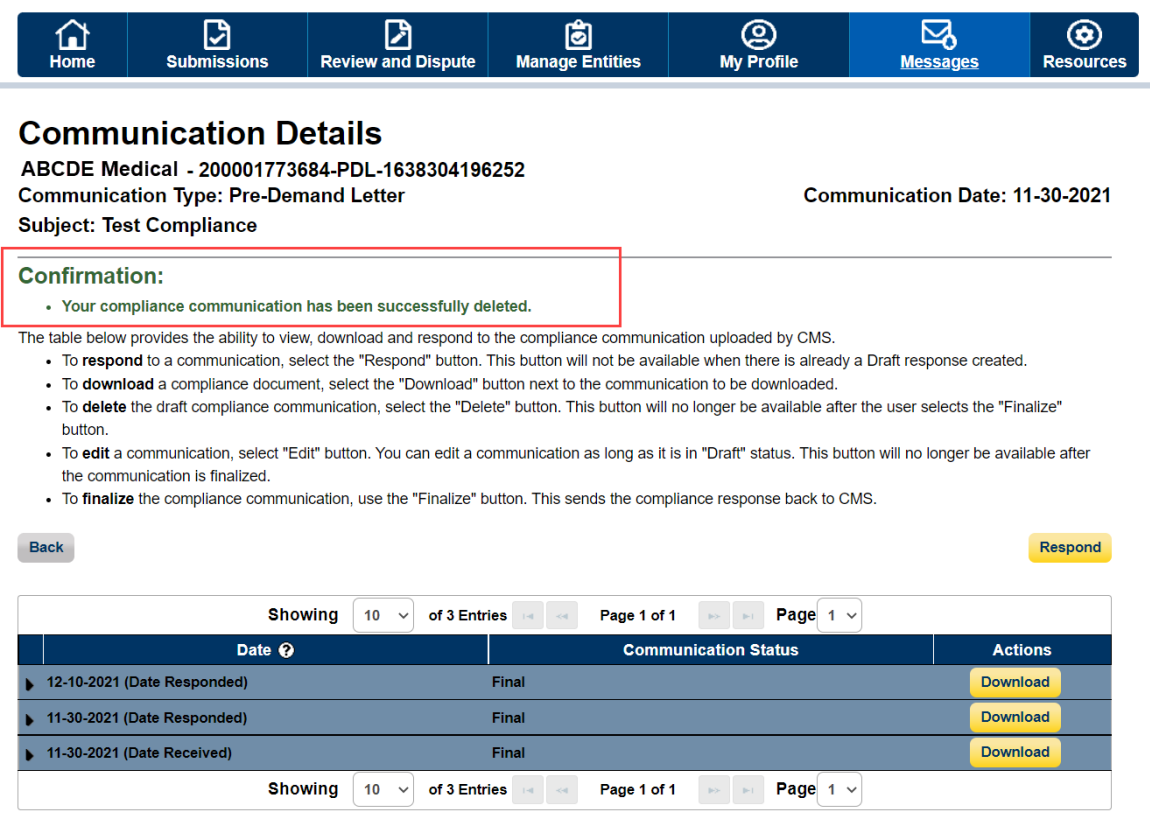Expand the 11-30-2021 Date Responded row
Viewport: 1150px width, 822px height.
click(x=30, y=719)
